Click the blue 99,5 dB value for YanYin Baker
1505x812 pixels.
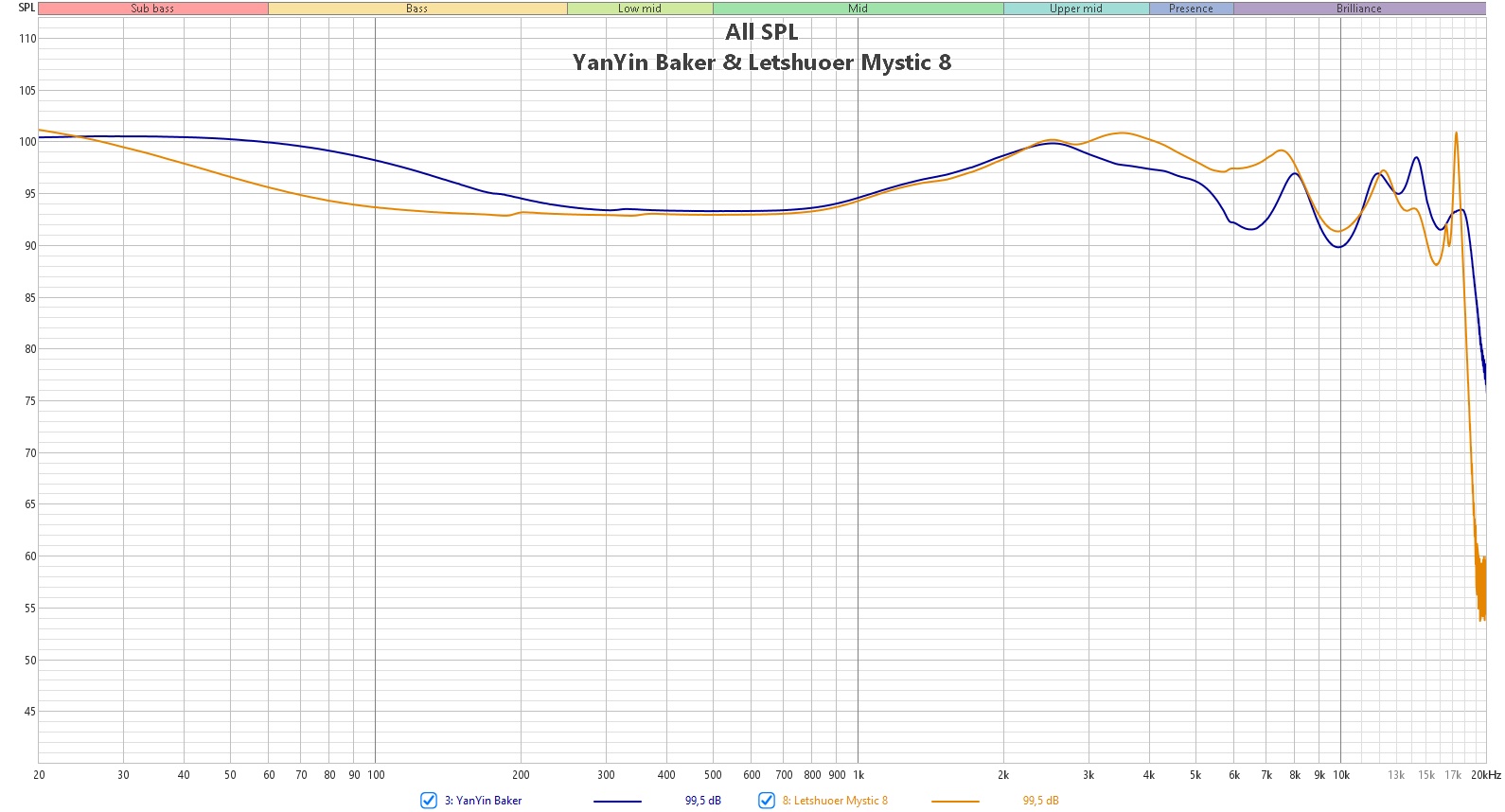coord(703,801)
